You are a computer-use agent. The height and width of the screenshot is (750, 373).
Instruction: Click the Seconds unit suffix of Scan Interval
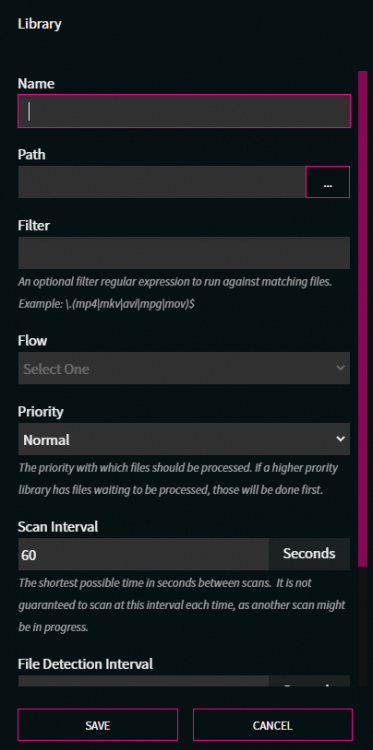309,554
